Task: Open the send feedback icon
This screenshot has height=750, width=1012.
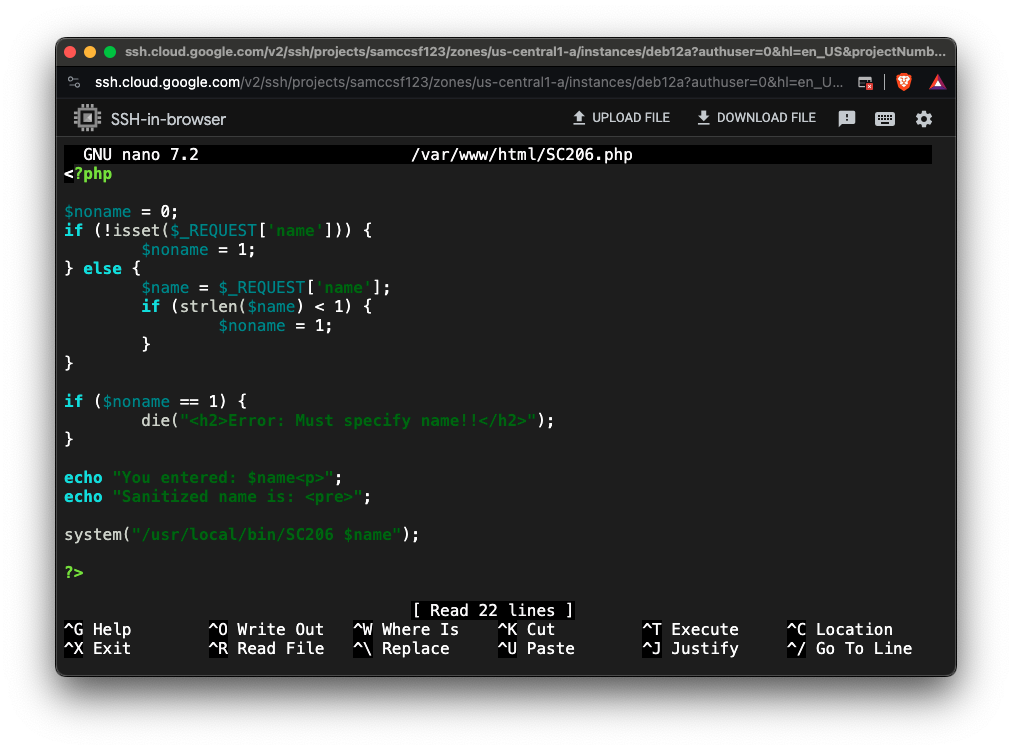Action: pyautogui.click(x=847, y=119)
